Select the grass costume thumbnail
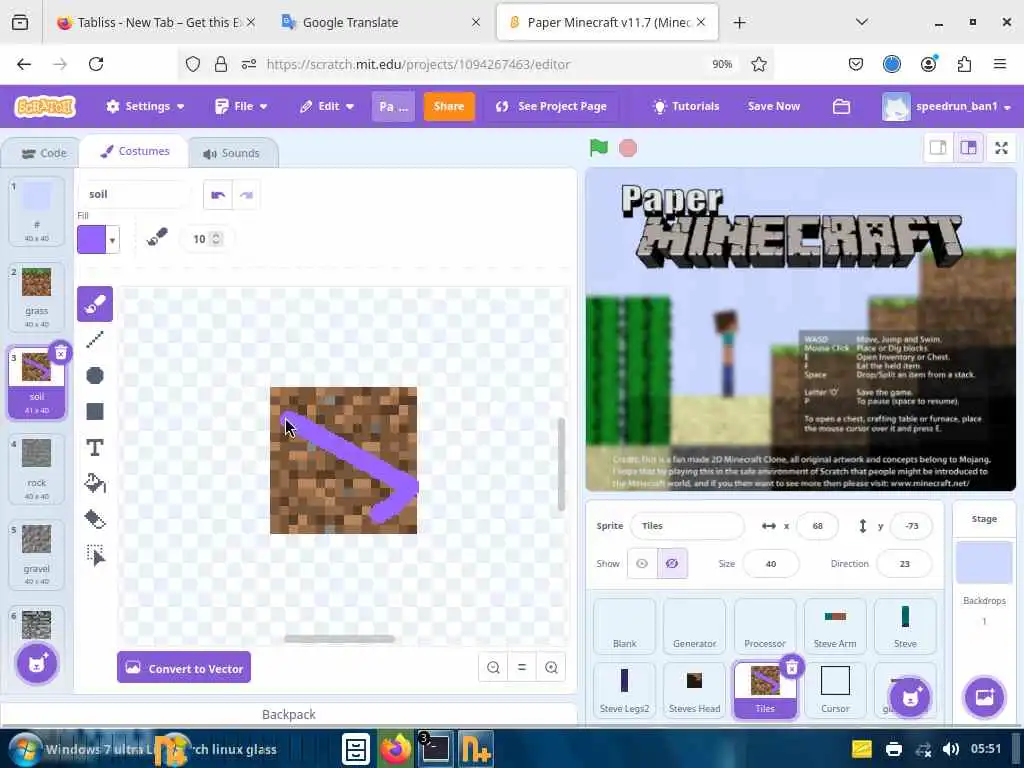This screenshot has height=768, width=1024. (37, 297)
